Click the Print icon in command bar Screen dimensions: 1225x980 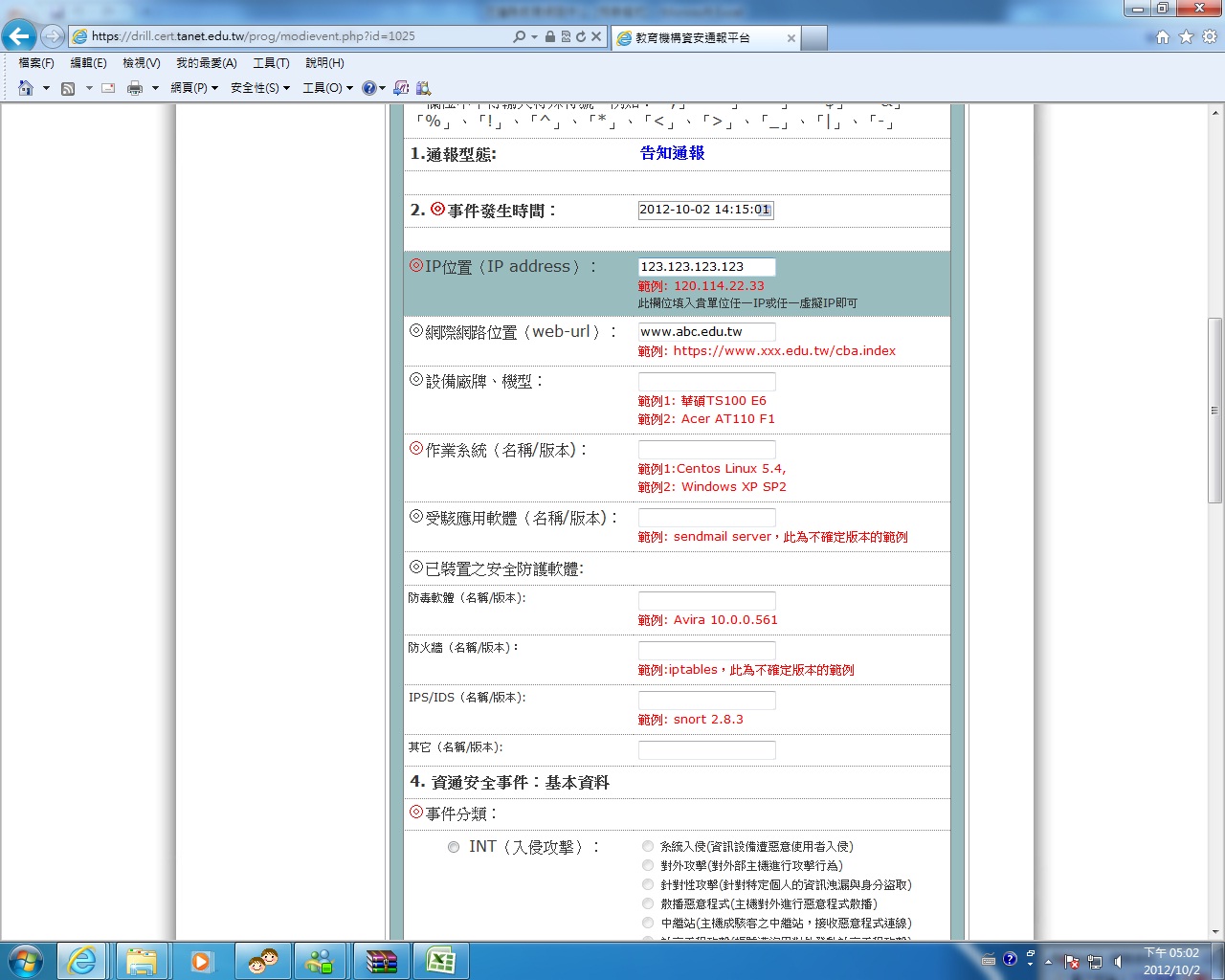(x=135, y=88)
